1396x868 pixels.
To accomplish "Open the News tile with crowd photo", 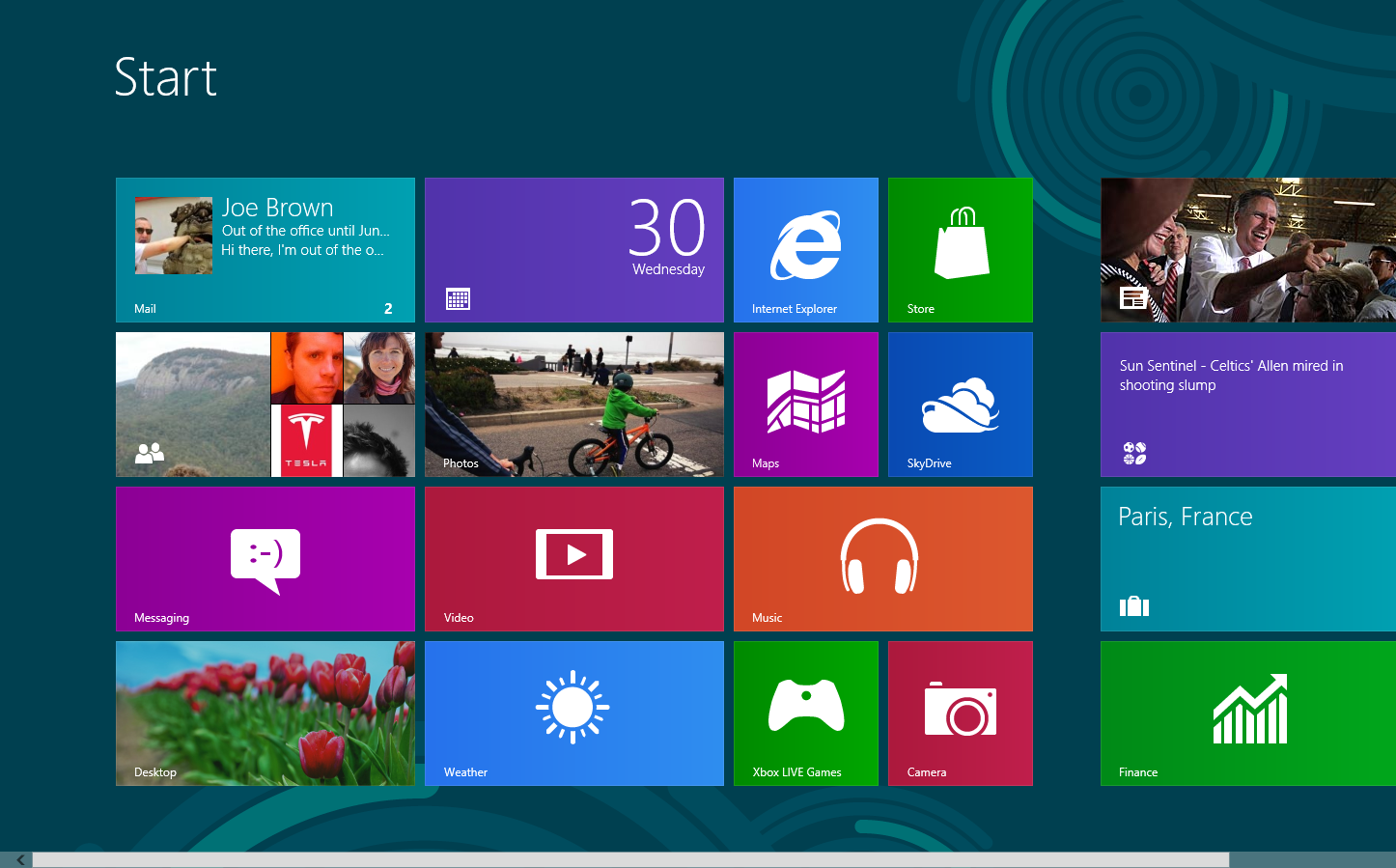I will 1248,250.
